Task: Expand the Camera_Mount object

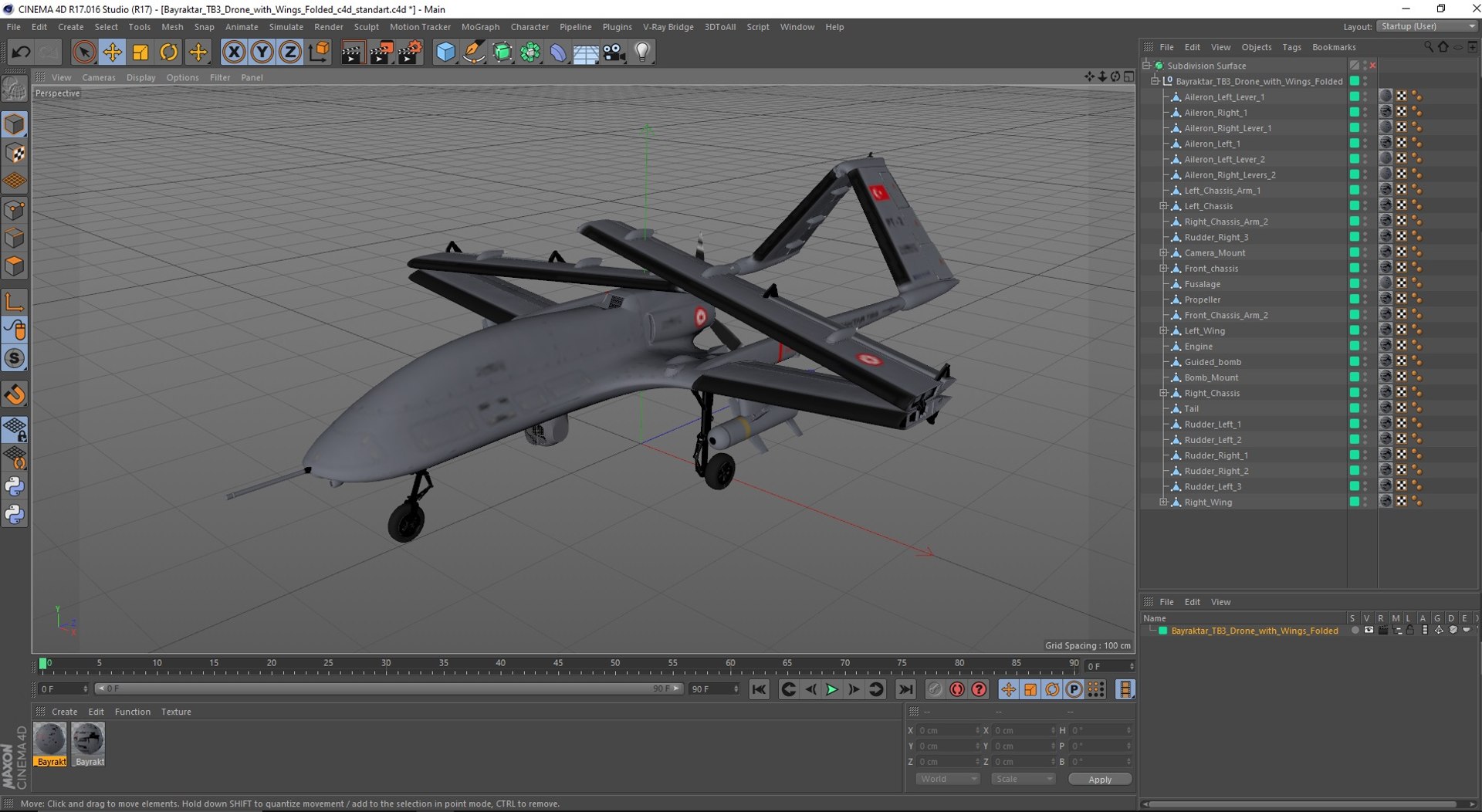Action: (1163, 252)
